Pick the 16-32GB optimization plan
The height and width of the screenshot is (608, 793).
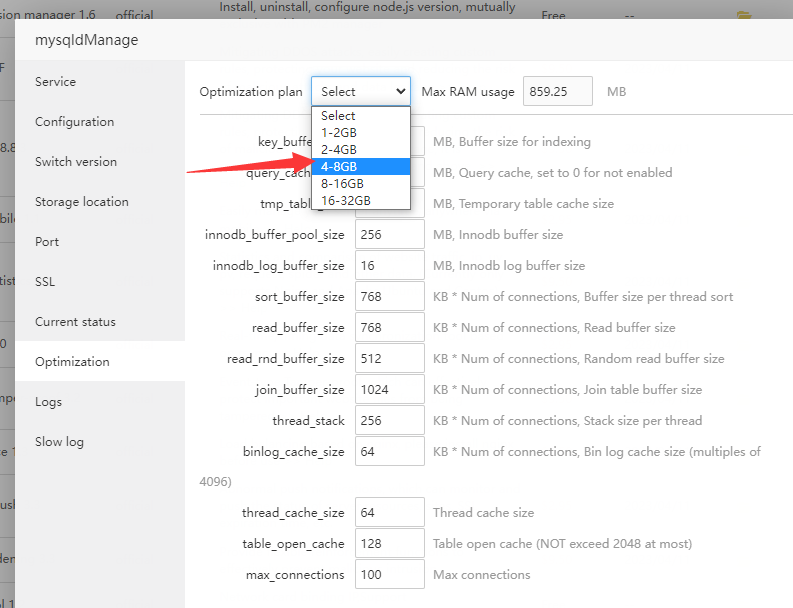(361, 201)
